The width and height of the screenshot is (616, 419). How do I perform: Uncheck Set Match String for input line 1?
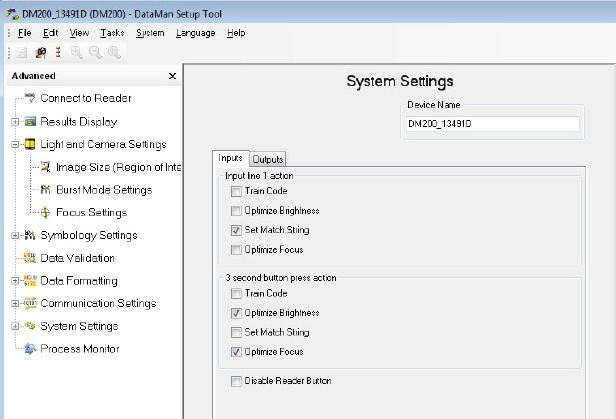click(236, 230)
